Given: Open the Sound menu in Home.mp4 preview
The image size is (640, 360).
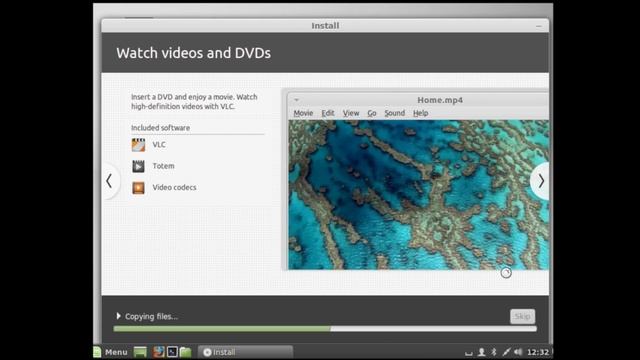Looking at the screenshot, I should point(395,113).
